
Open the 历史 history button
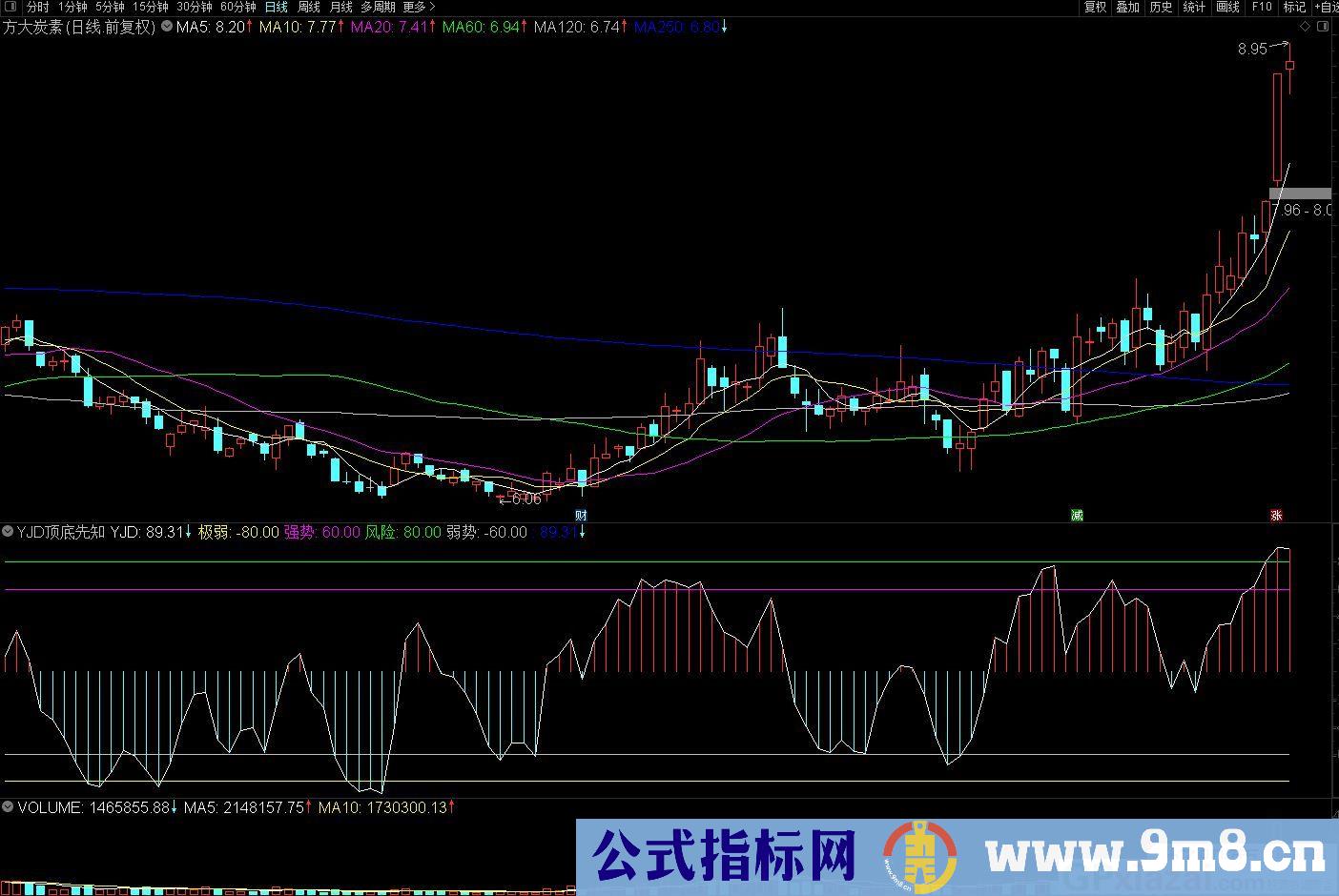(x=1161, y=7)
